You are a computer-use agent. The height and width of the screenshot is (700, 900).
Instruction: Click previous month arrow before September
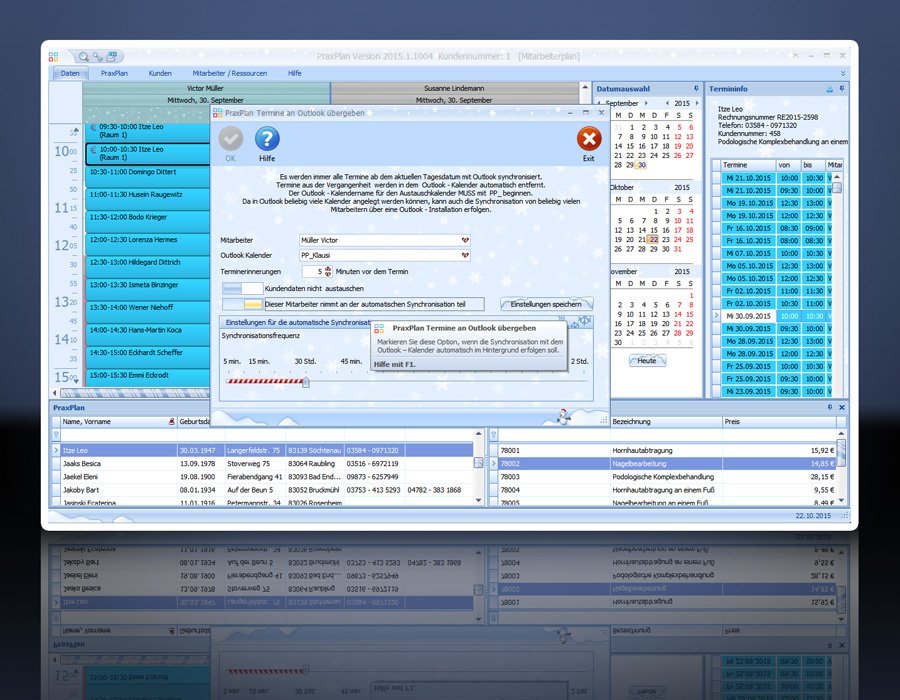tap(599, 103)
